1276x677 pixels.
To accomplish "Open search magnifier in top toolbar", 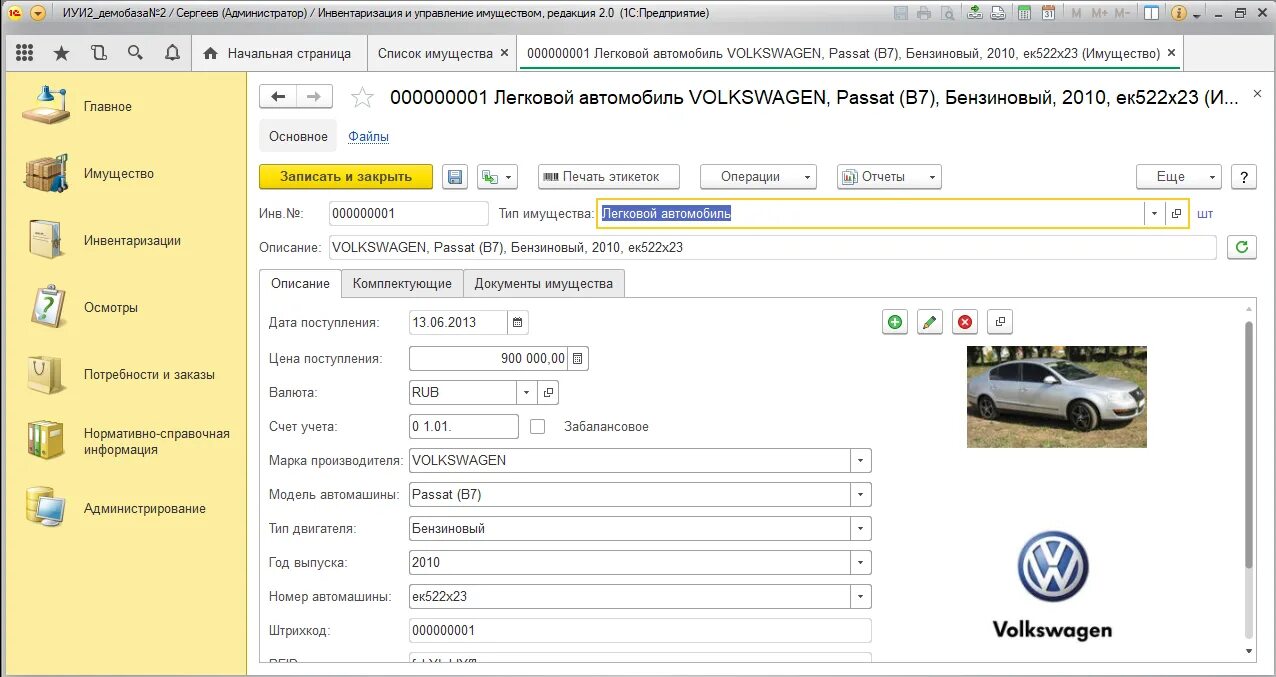I will coord(135,53).
